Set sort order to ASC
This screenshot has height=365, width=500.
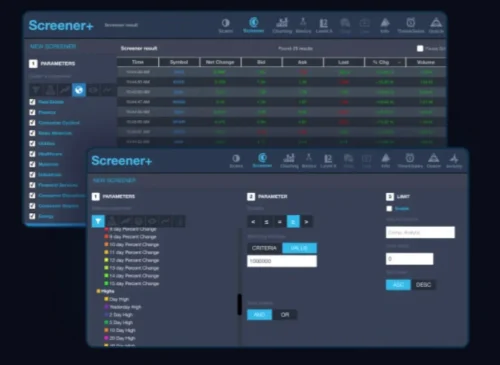pos(398,285)
